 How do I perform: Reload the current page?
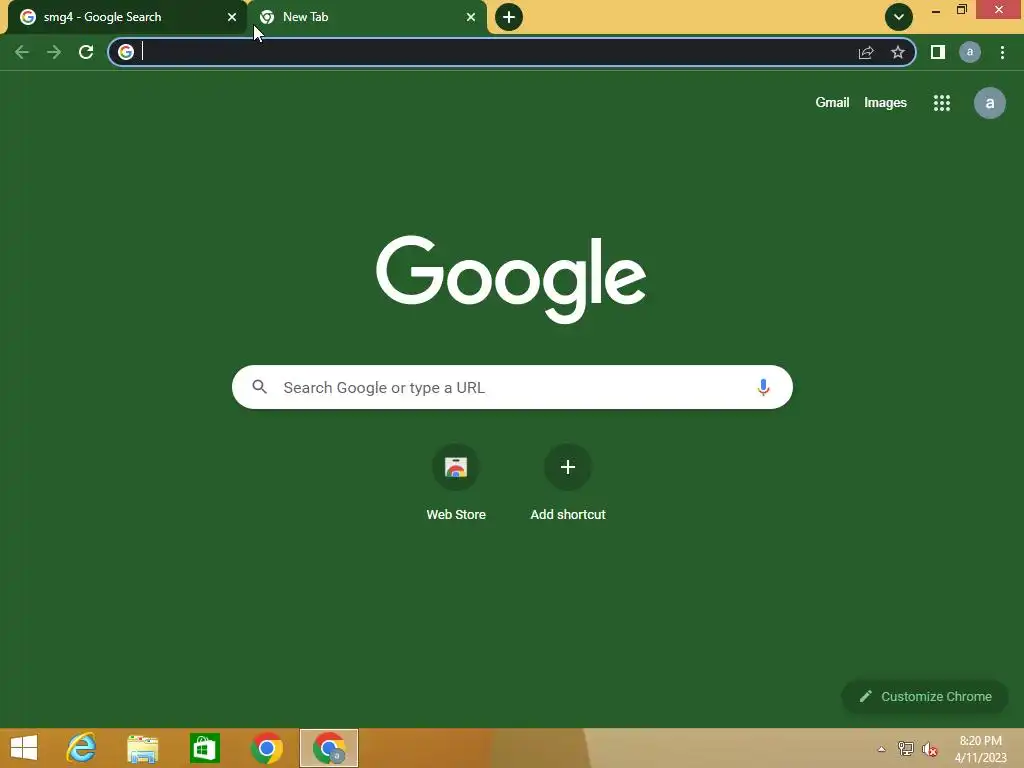tap(86, 52)
